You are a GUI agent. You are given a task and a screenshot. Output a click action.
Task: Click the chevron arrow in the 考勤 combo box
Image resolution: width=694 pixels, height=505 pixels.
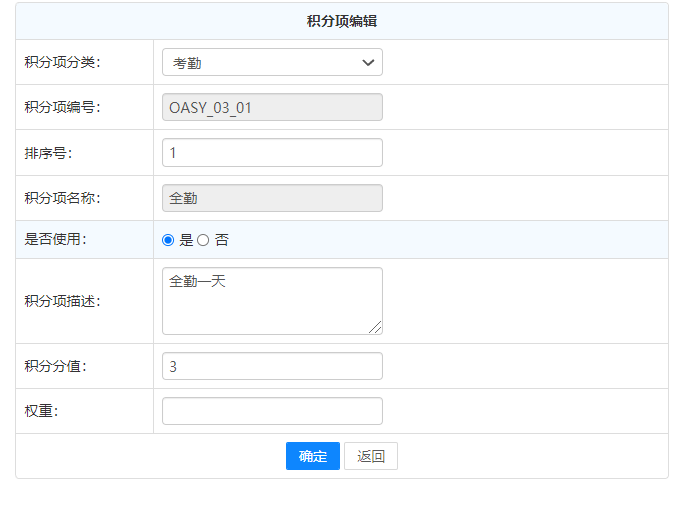368,63
